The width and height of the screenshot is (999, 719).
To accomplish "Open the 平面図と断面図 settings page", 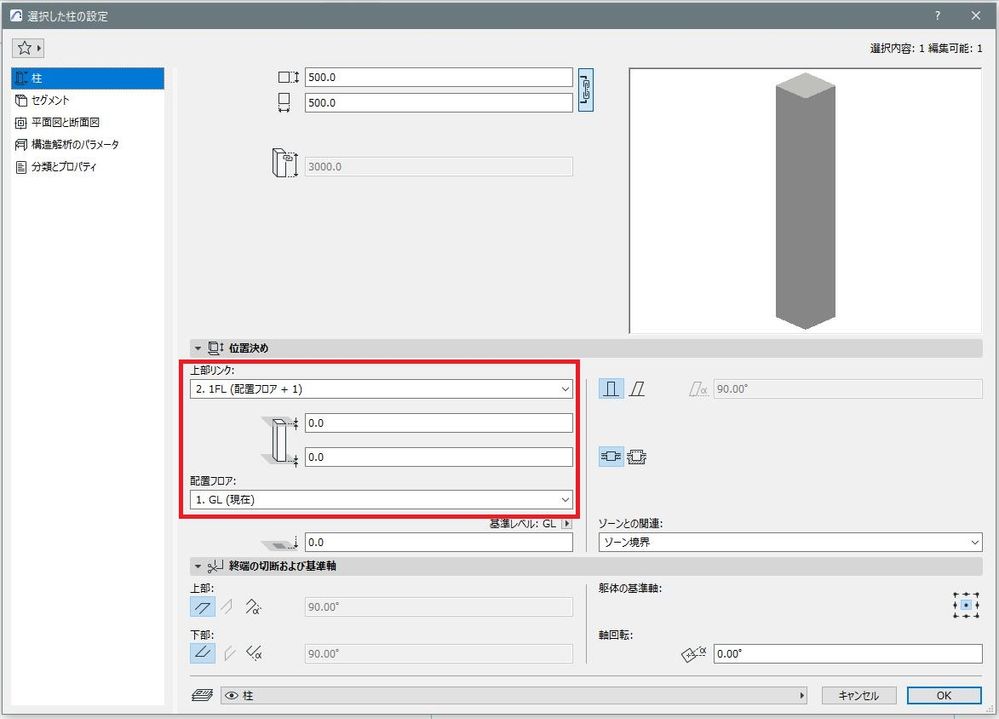I will pyautogui.click(x=88, y=122).
